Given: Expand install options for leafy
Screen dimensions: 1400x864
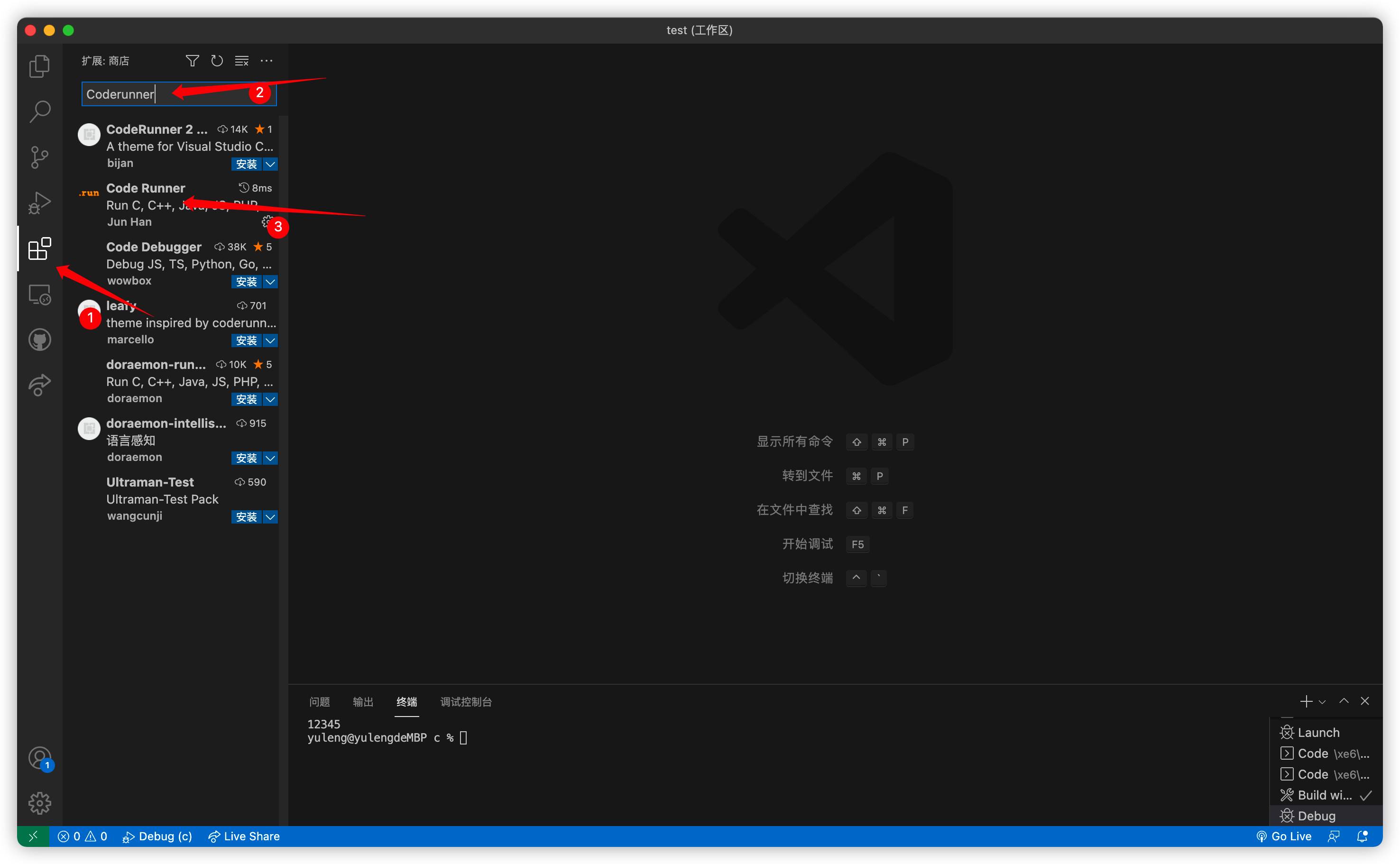Looking at the screenshot, I should [x=270, y=340].
